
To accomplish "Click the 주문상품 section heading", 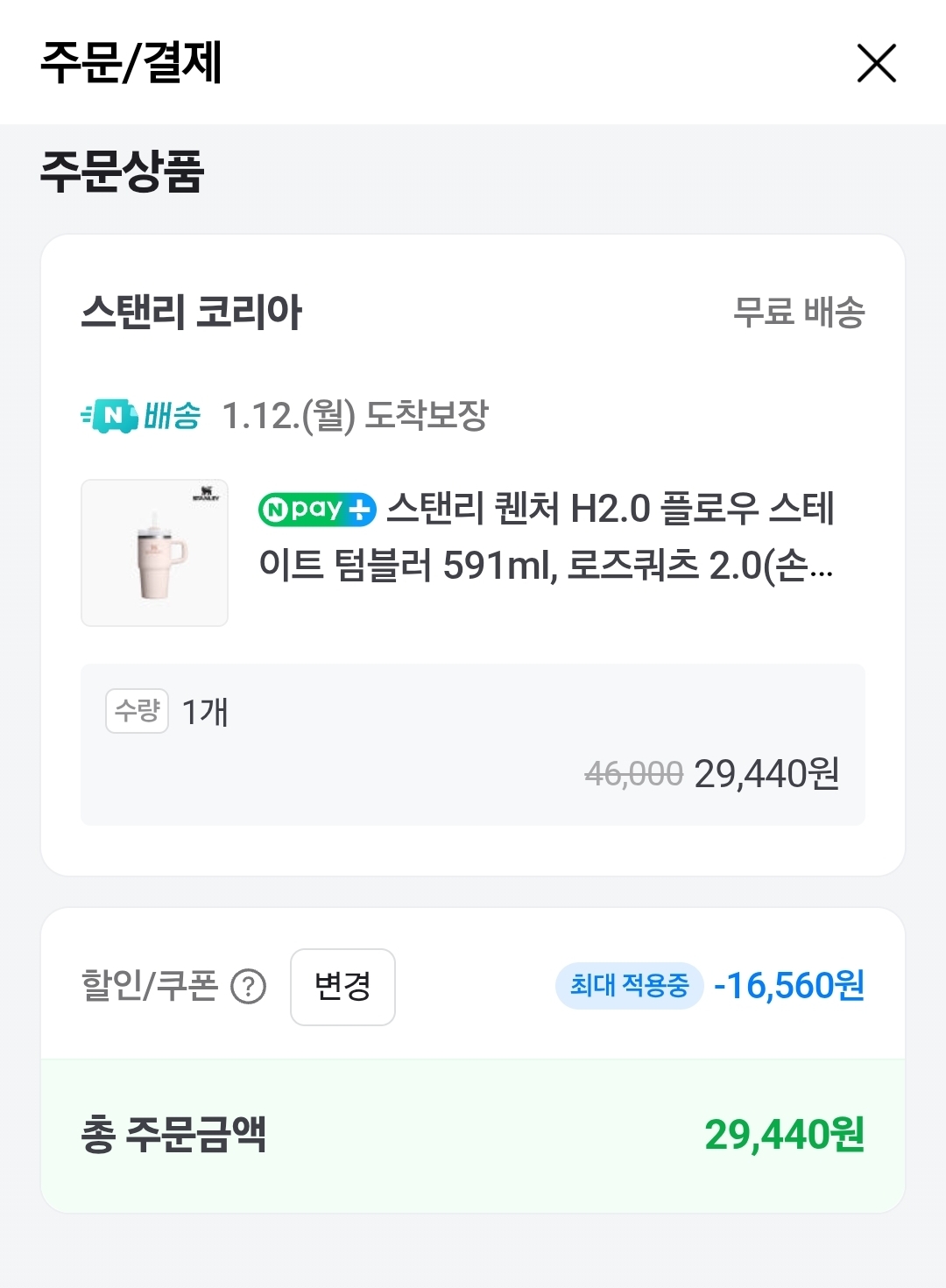I will (x=122, y=171).
